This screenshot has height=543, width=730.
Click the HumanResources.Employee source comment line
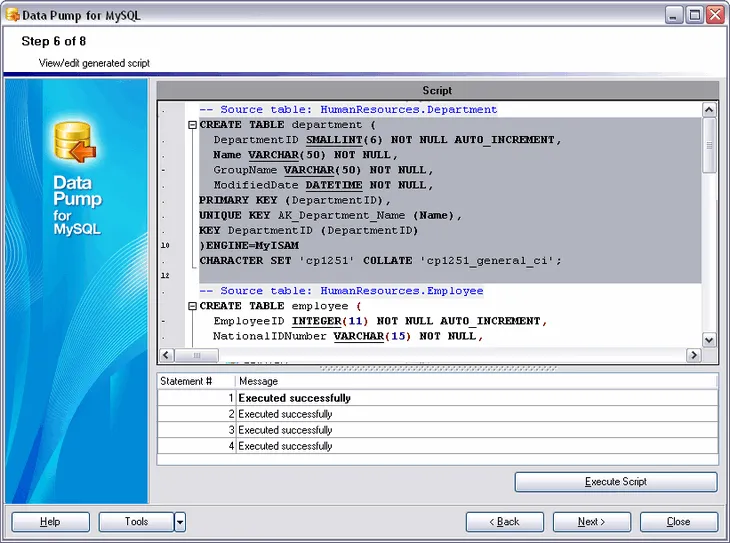(341, 291)
